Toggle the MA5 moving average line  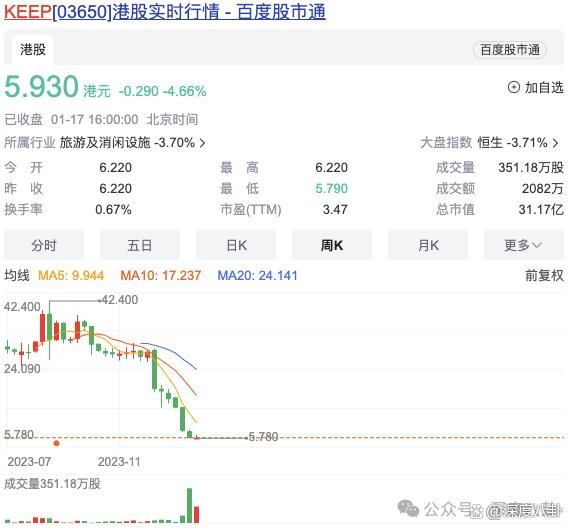[71, 275]
